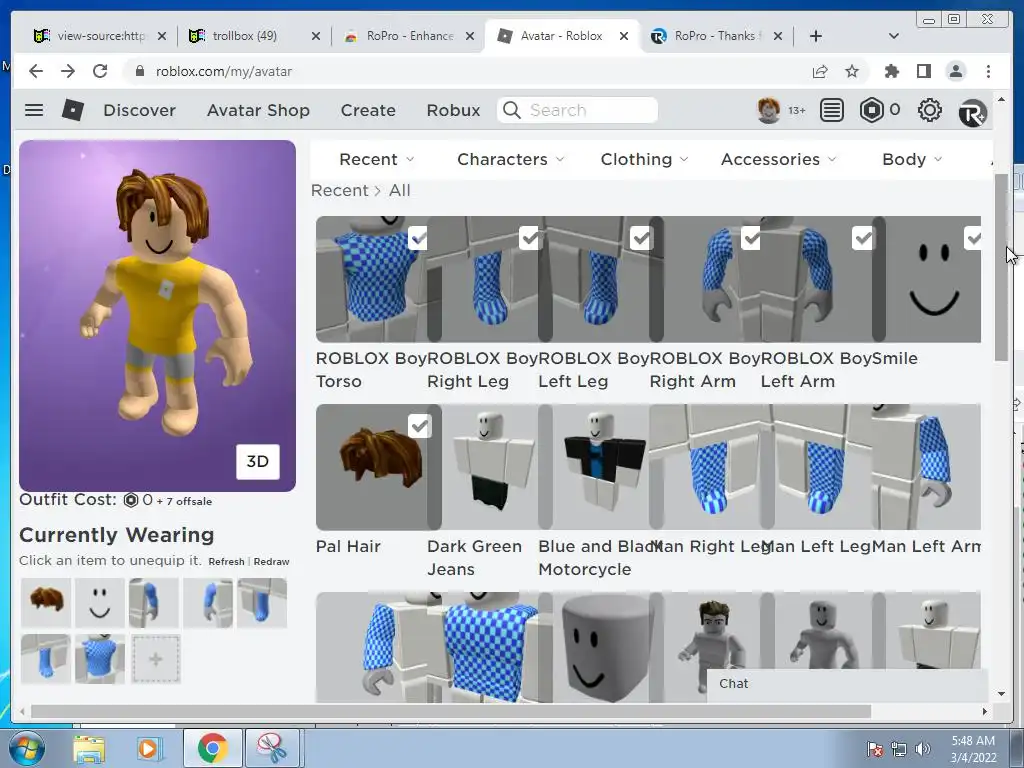Uncheck the Pal Hair item

point(419,426)
